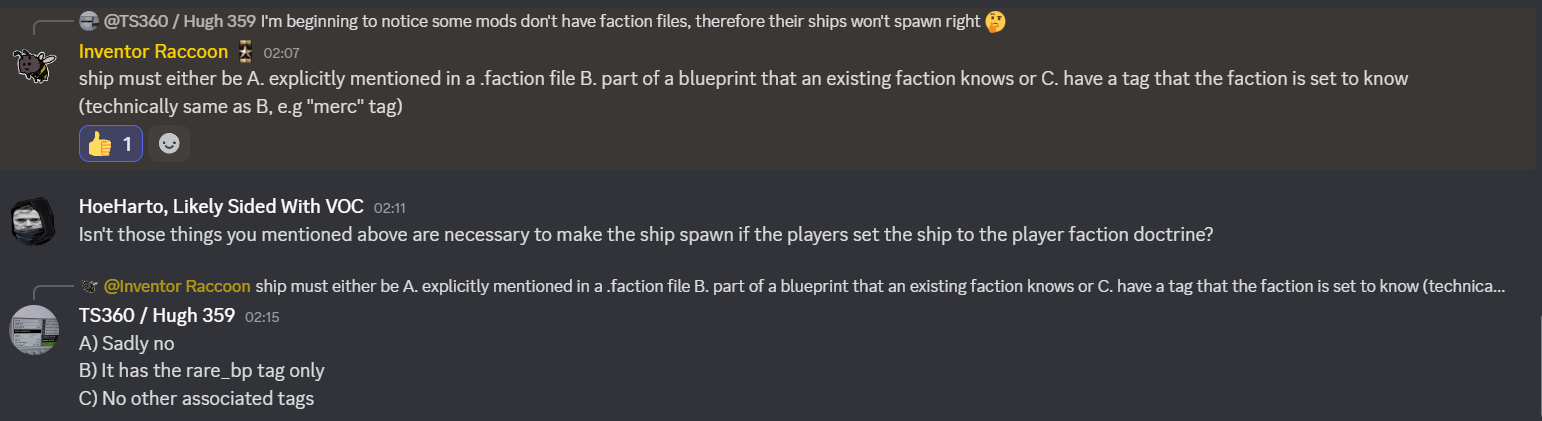Click the tiny avatar before the @TS360 reply preview
This screenshot has width=1542, height=421.
[x=89, y=21]
